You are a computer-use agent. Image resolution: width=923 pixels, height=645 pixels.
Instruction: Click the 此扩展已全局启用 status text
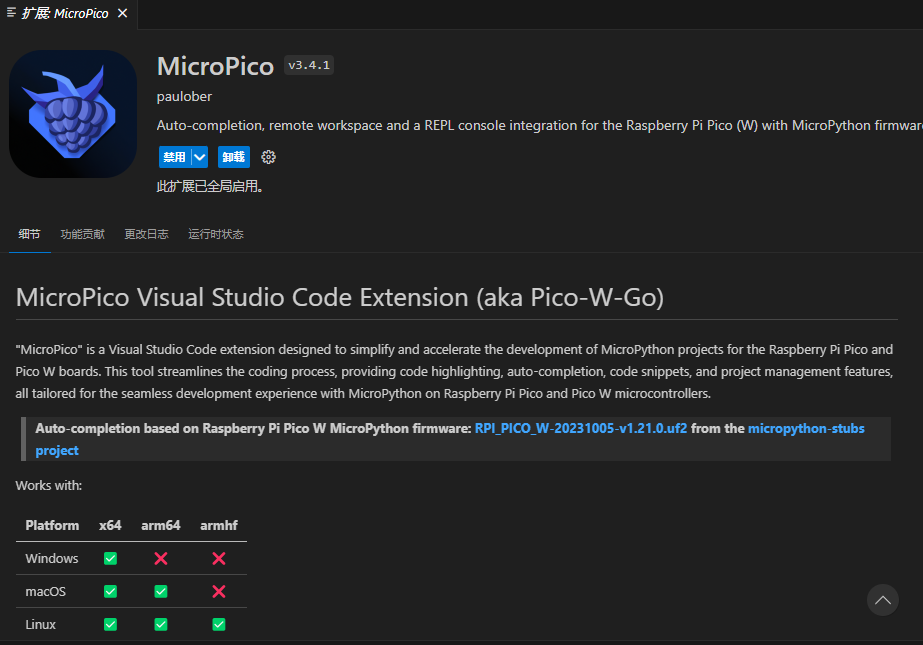tap(210, 187)
